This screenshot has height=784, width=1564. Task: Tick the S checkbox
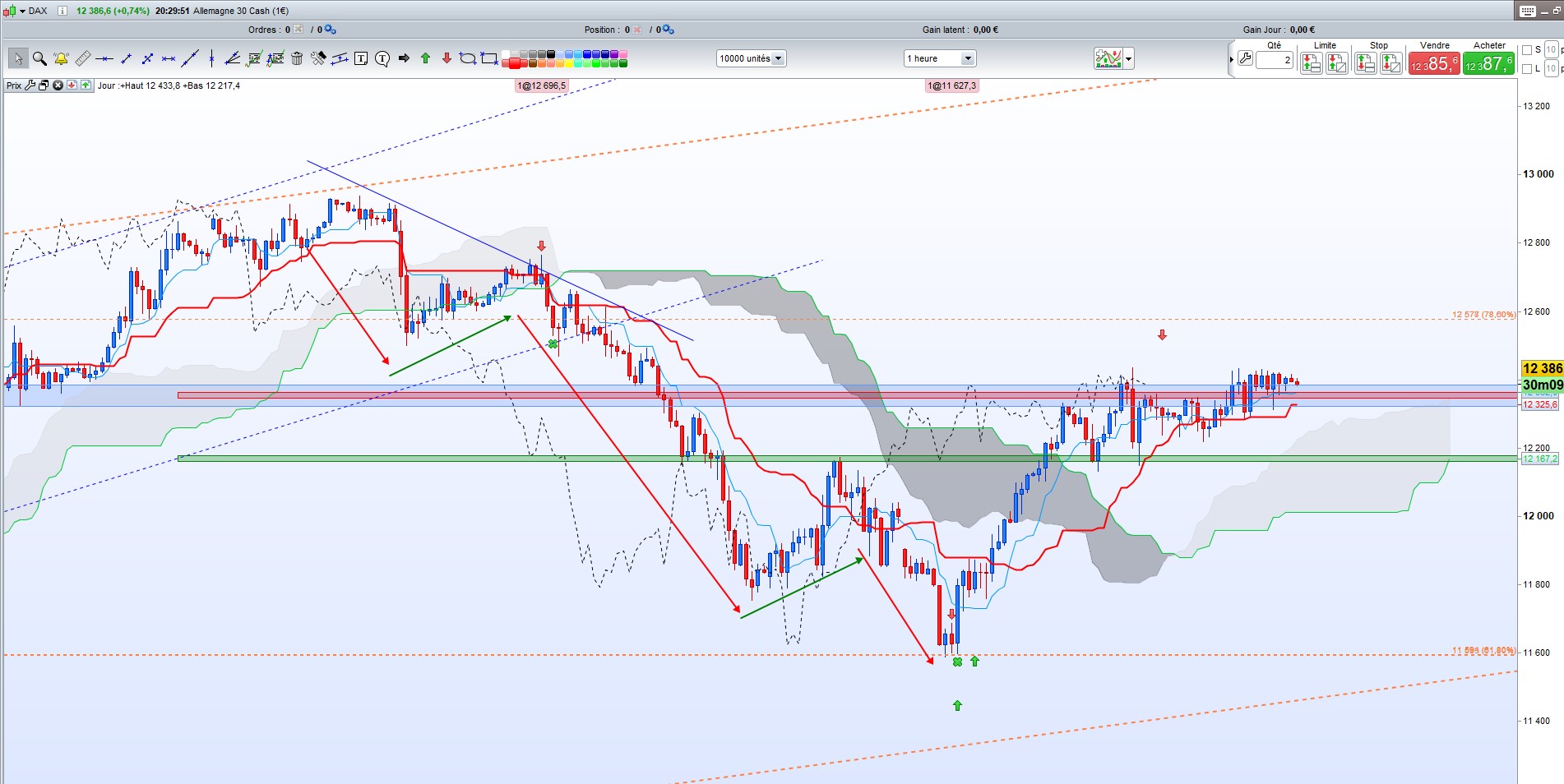click(1527, 50)
